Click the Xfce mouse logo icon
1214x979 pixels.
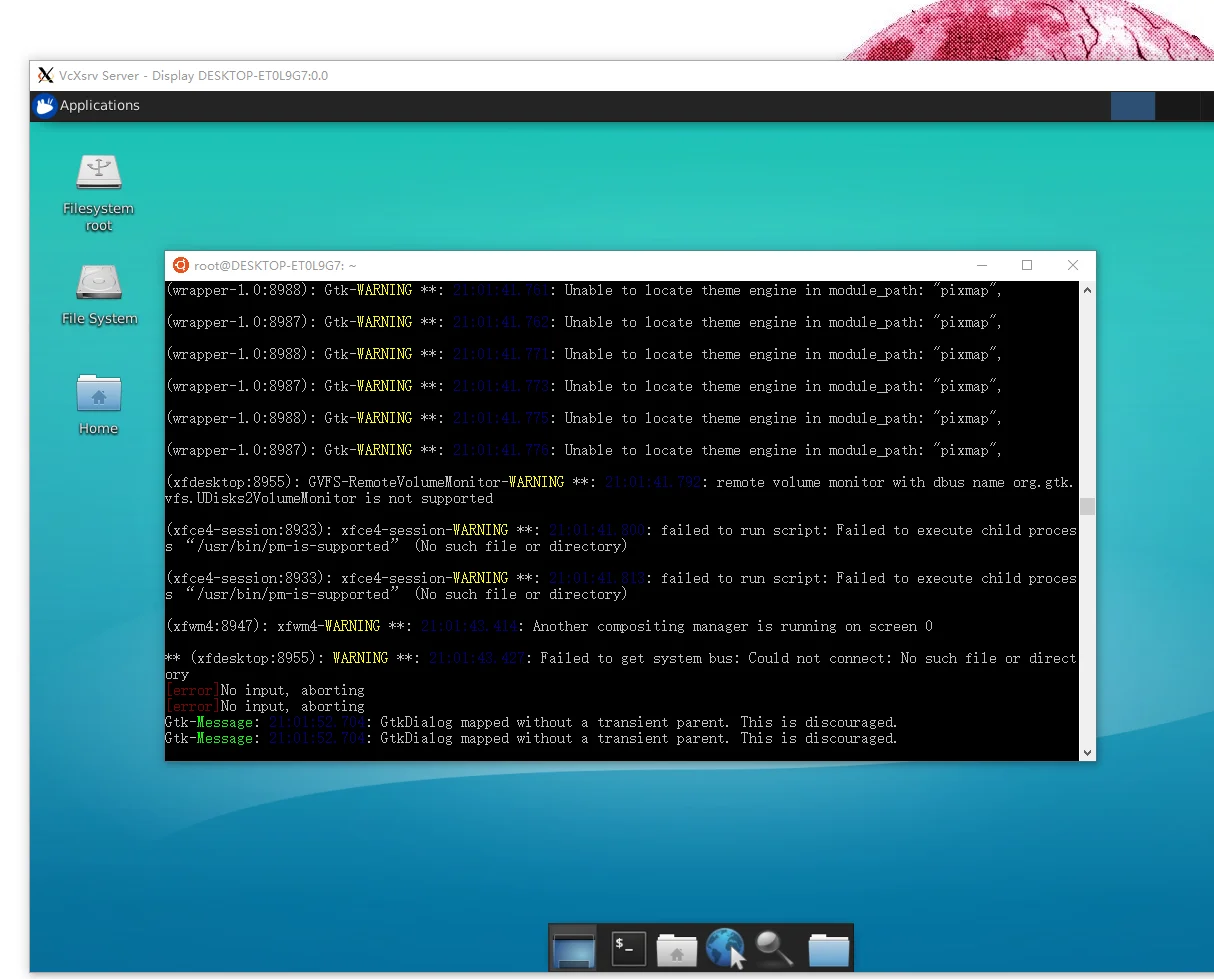tap(45, 106)
